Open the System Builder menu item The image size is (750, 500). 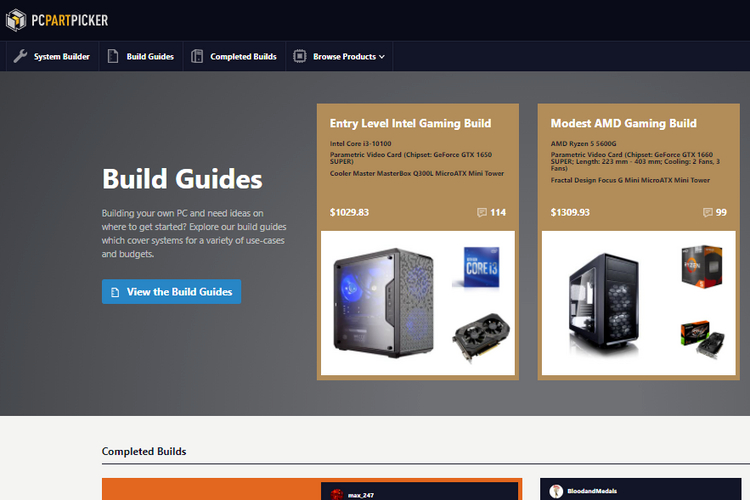coord(52,56)
